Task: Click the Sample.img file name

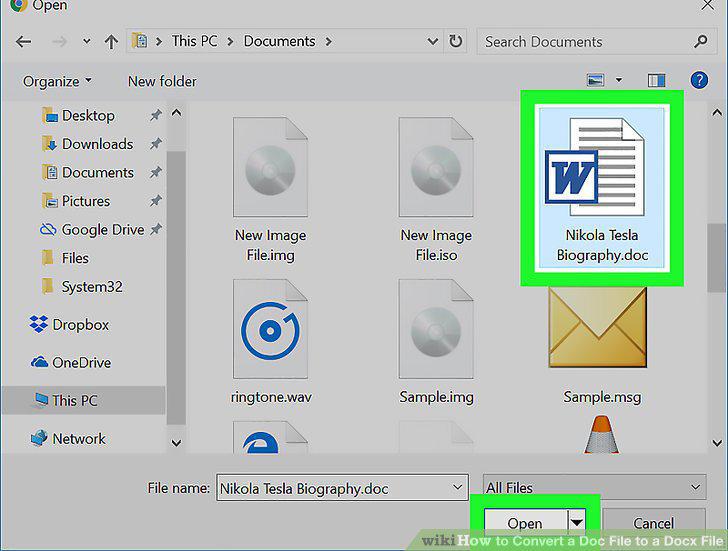Action: 436,397
